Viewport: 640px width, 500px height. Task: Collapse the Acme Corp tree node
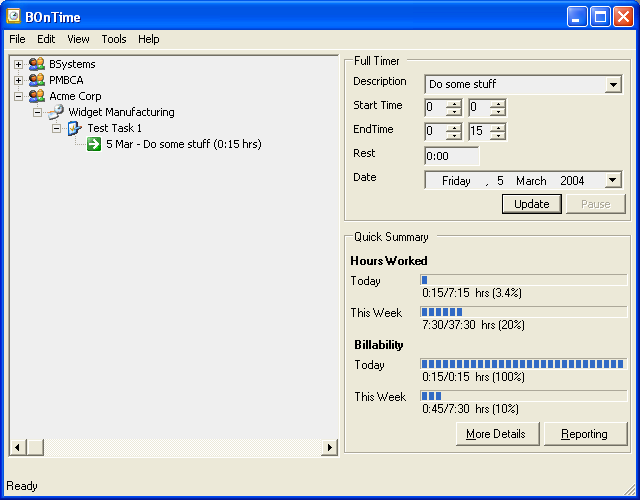tap(18, 96)
